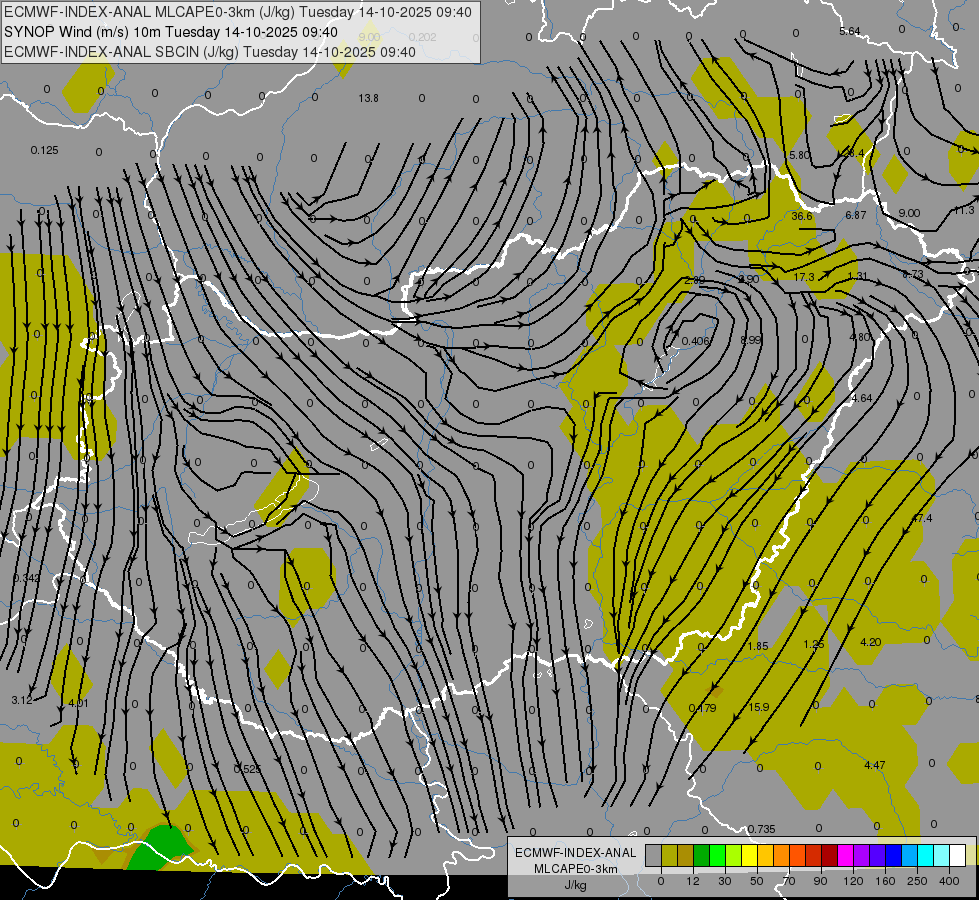Select the 15.9 value on map
The width and height of the screenshot is (979, 900).
(759, 707)
